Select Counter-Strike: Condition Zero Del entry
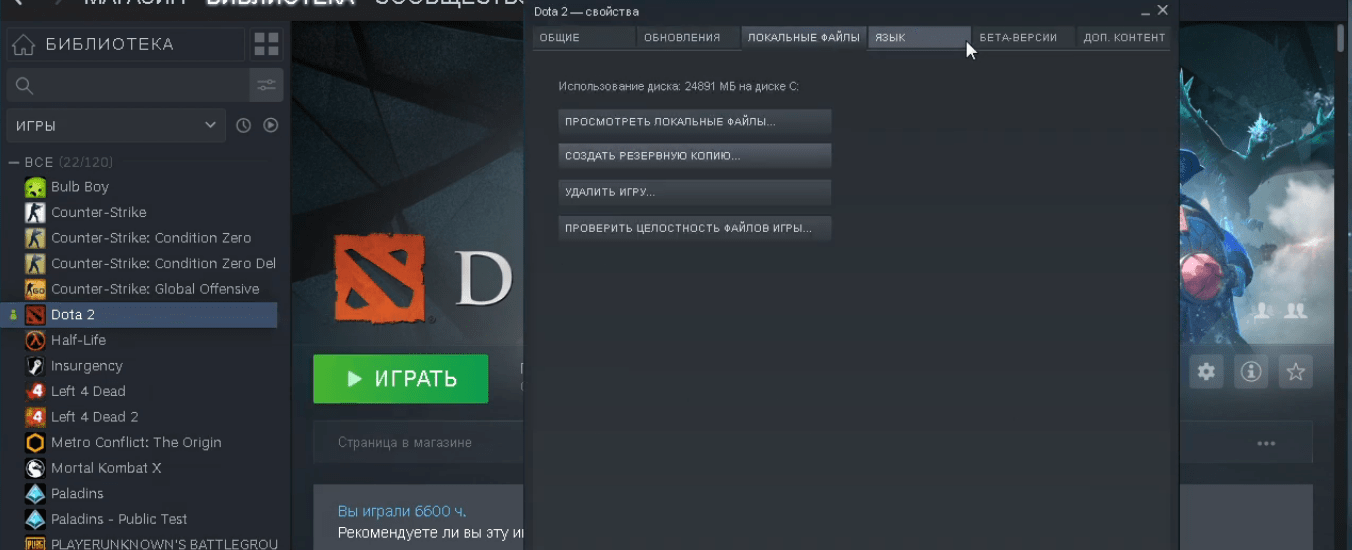Viewport: 1352px width, 550px height. pyautogui.click(x=151, y=263)
